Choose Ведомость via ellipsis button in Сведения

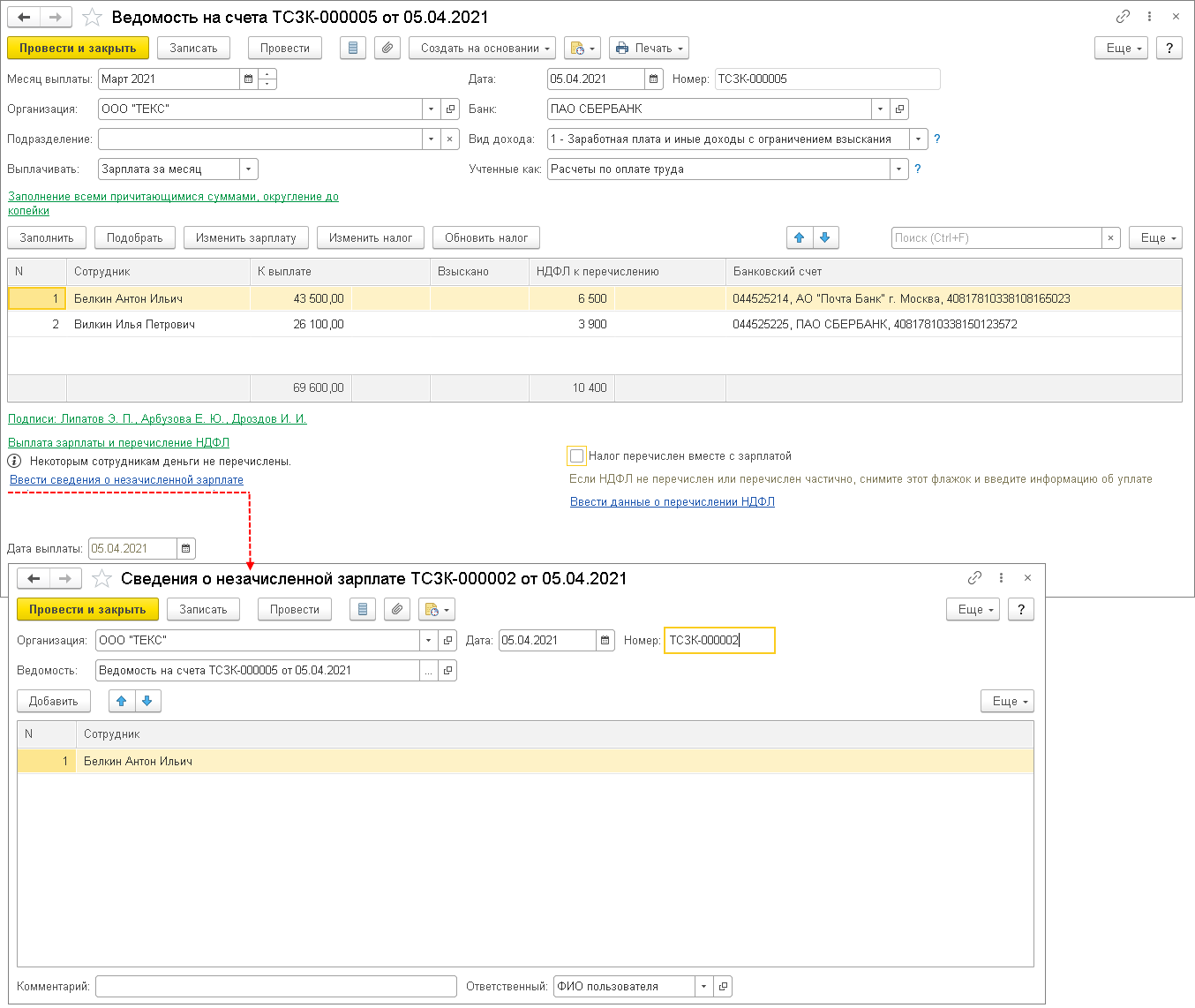(x=428, y=670)
